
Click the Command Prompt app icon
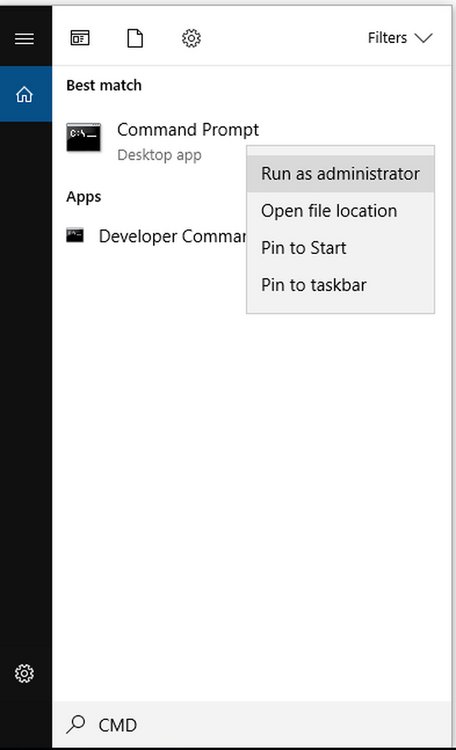84,137
